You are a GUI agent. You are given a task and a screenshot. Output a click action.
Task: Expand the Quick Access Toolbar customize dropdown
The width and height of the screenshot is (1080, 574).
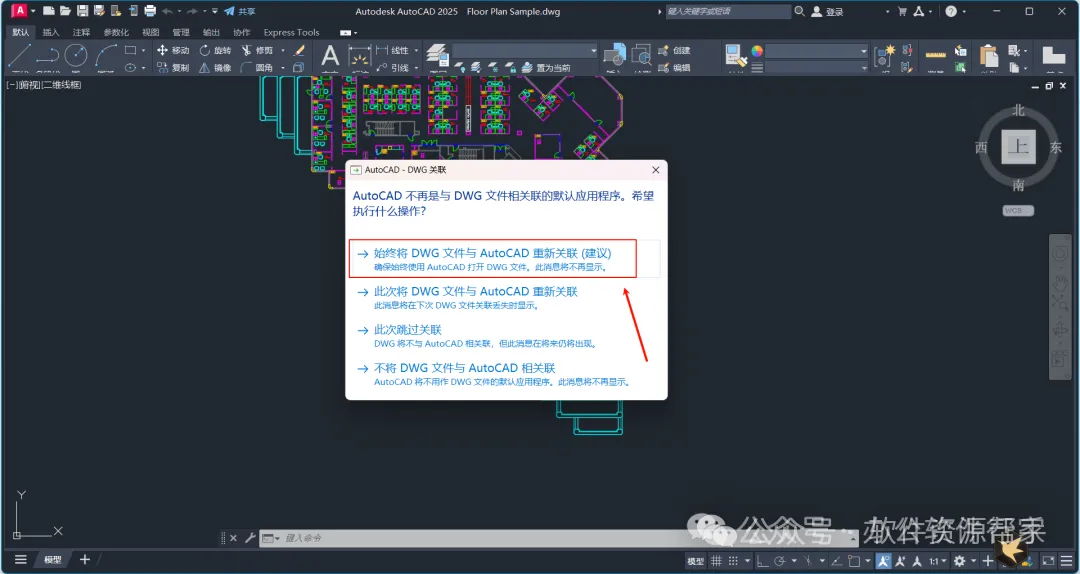[x=214, y=12]
